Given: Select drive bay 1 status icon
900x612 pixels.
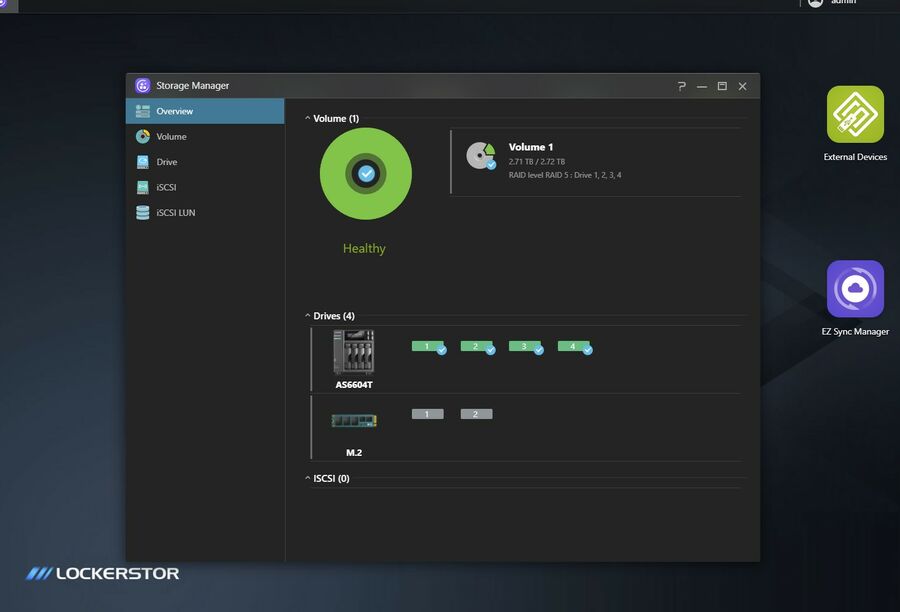Looking at the screenshot, I should click(426, 347).
